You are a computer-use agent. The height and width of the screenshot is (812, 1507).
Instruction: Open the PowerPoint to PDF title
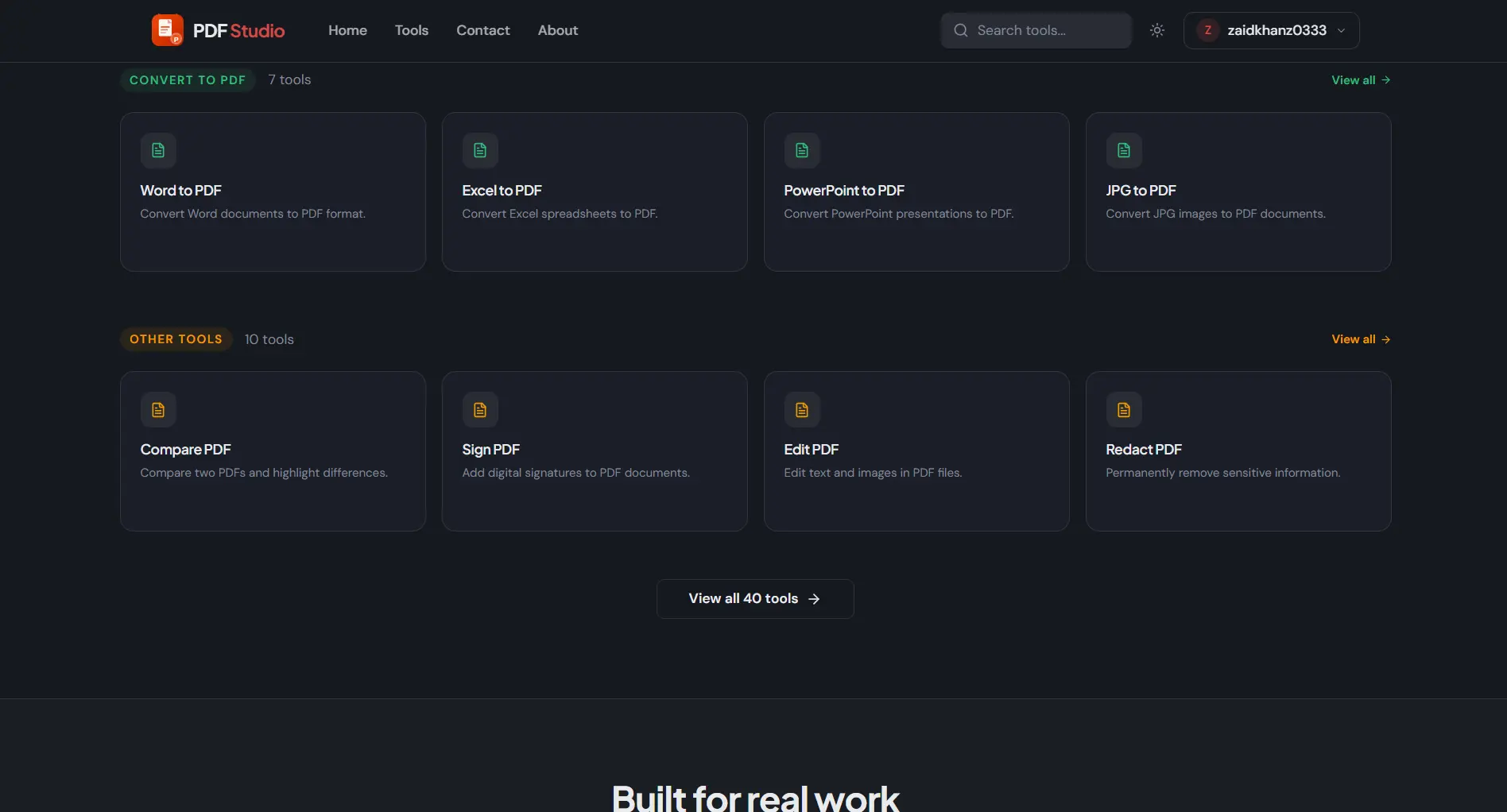point(844,191)
